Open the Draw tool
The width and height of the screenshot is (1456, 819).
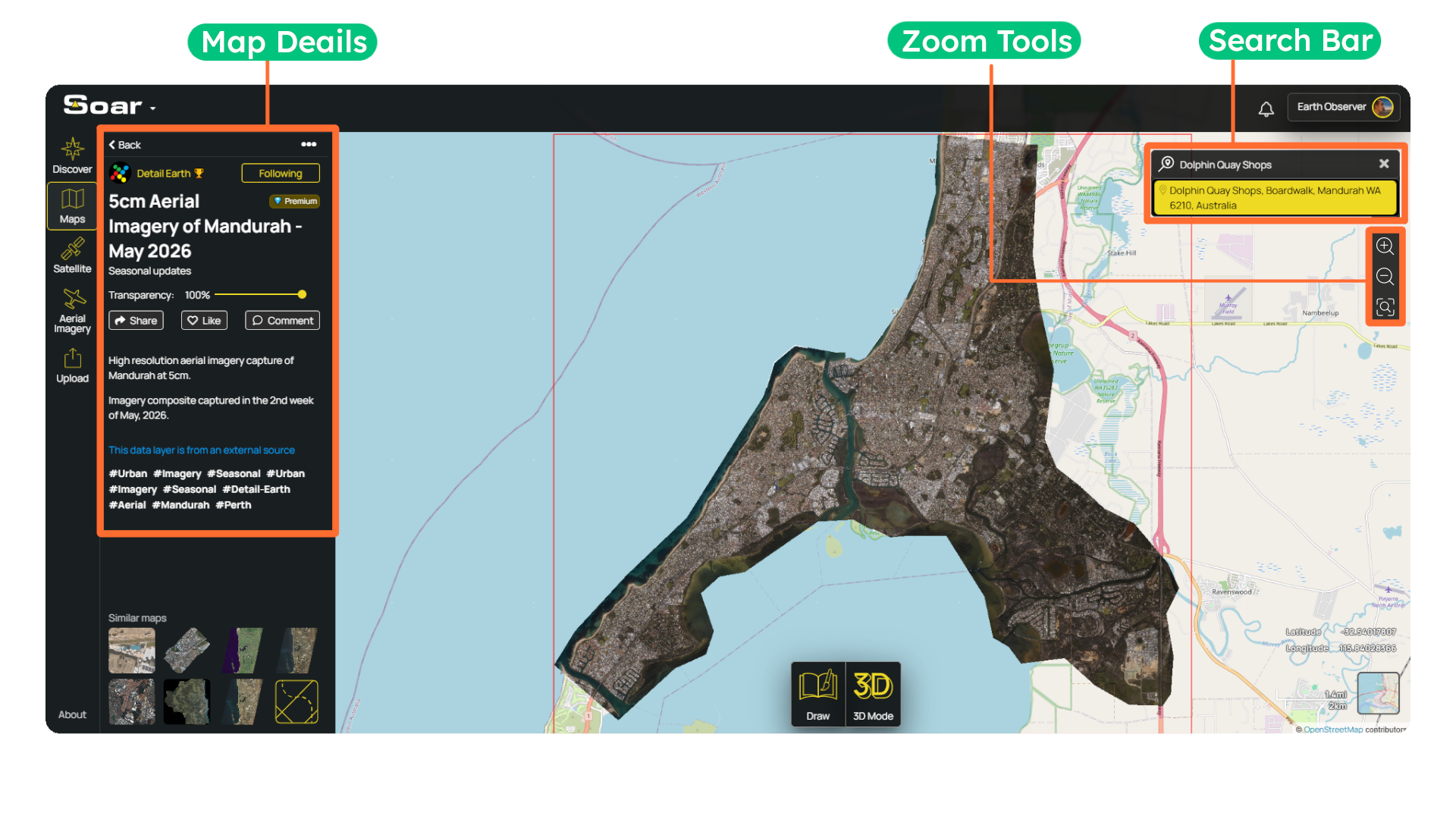818,695
